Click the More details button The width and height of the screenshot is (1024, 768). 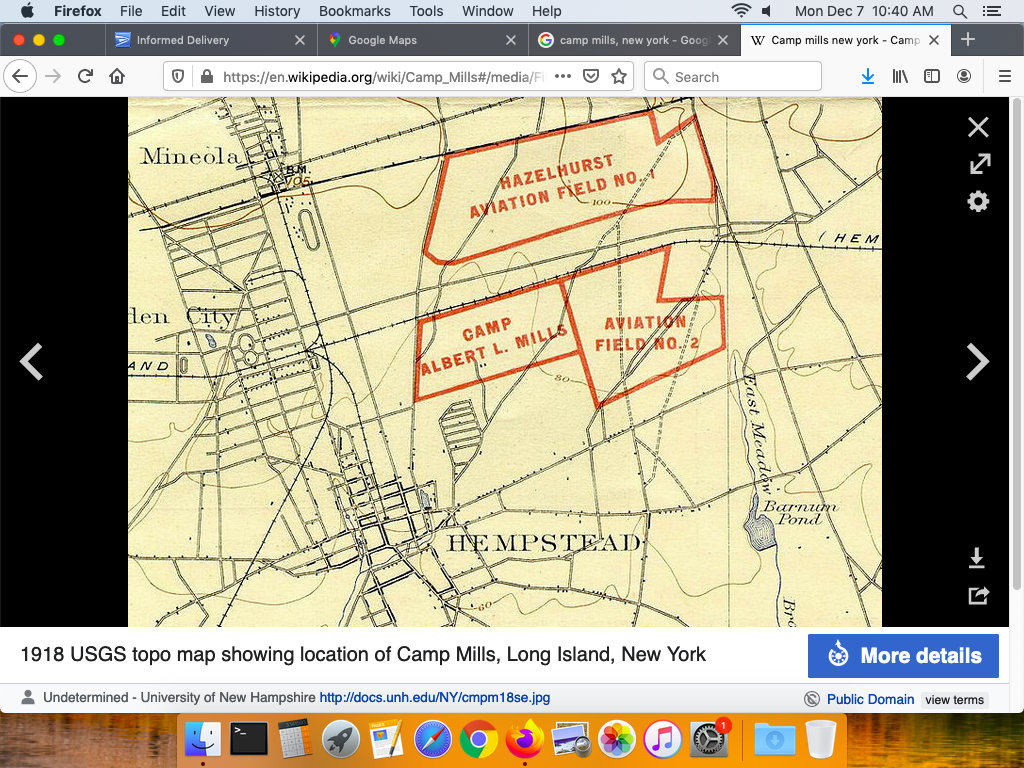(x=903, y=656)
